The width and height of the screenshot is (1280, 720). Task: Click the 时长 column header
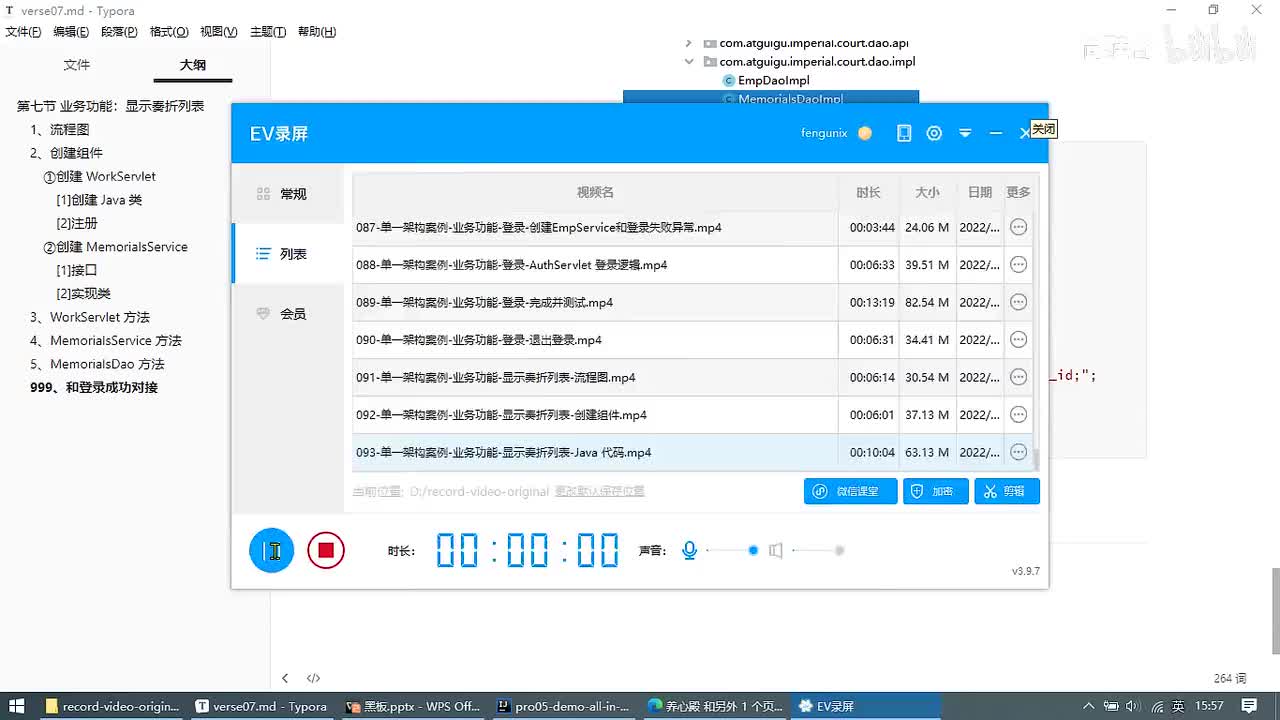click(868, 192)
